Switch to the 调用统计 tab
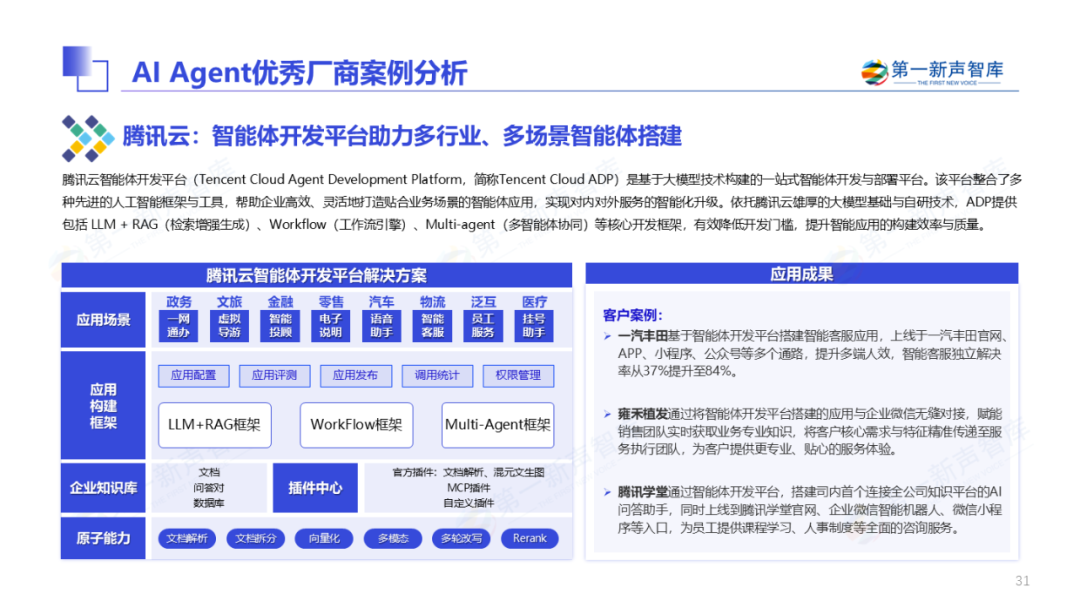 click(437, 376)
